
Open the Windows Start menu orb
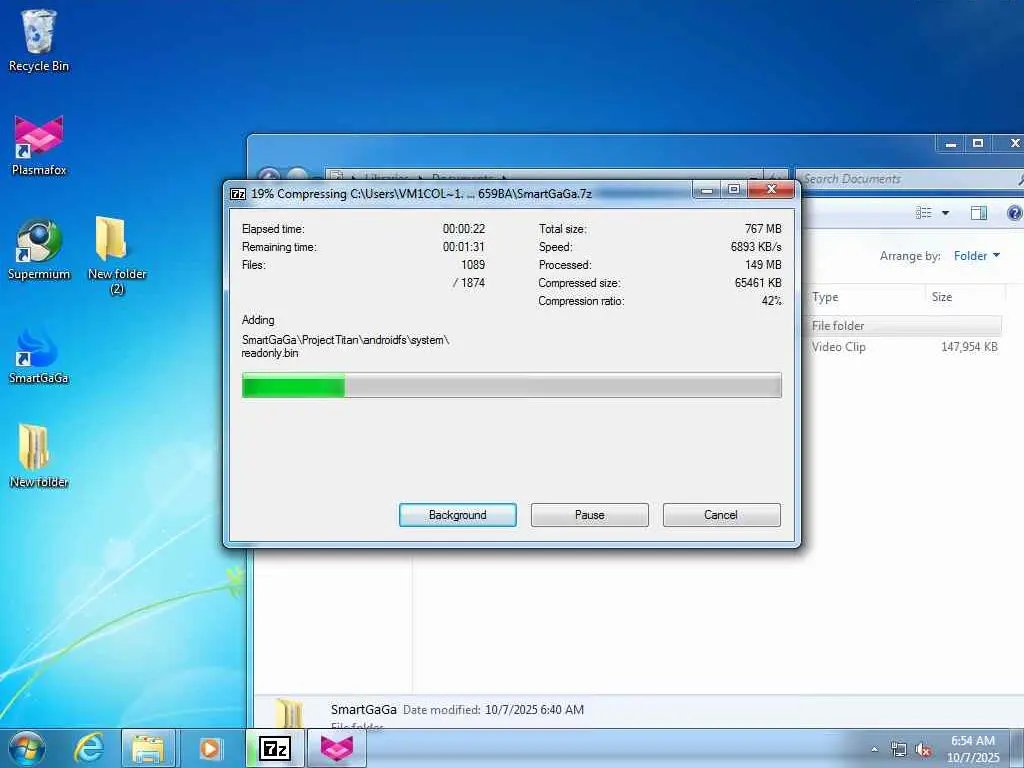pyautogui.click(x=27, y=748)
